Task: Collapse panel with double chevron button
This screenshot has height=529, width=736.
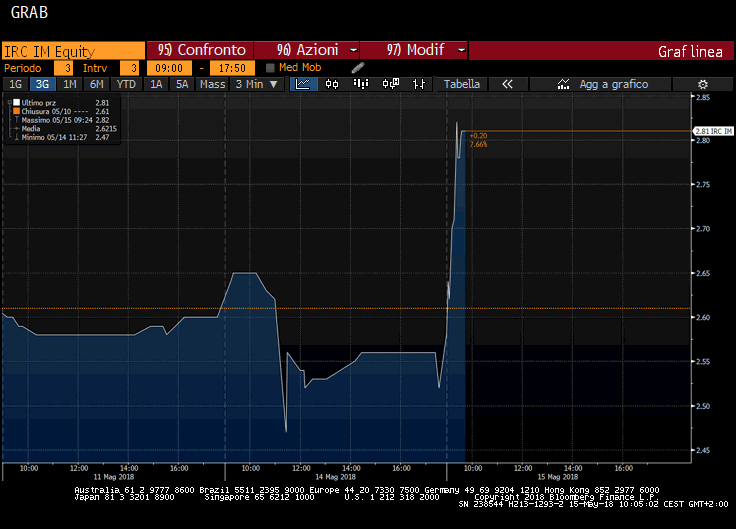Action: 507,84
